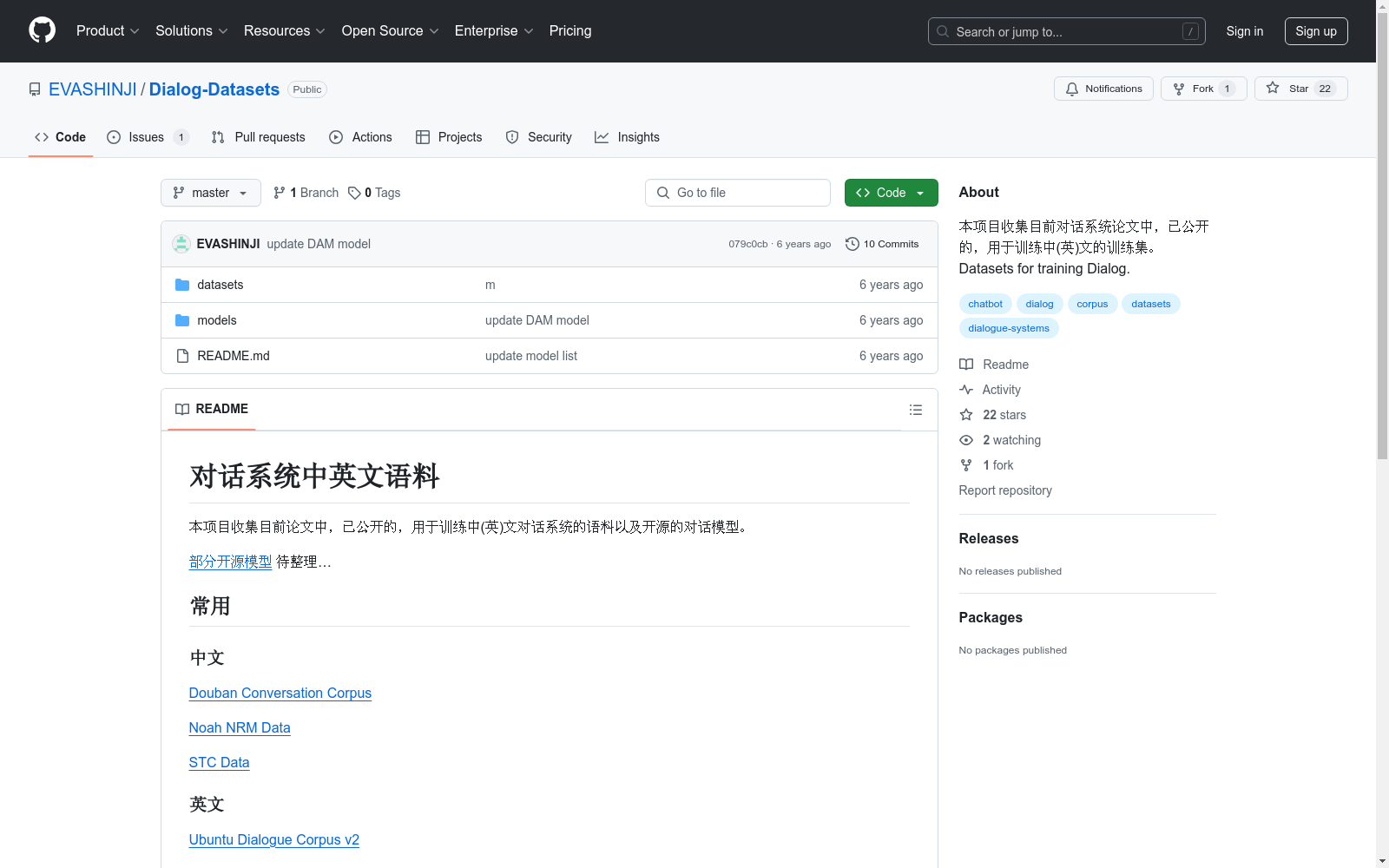Click the 079c0cb commit hash
Viewport: 1389px width, 868px height.
[748, 244]
